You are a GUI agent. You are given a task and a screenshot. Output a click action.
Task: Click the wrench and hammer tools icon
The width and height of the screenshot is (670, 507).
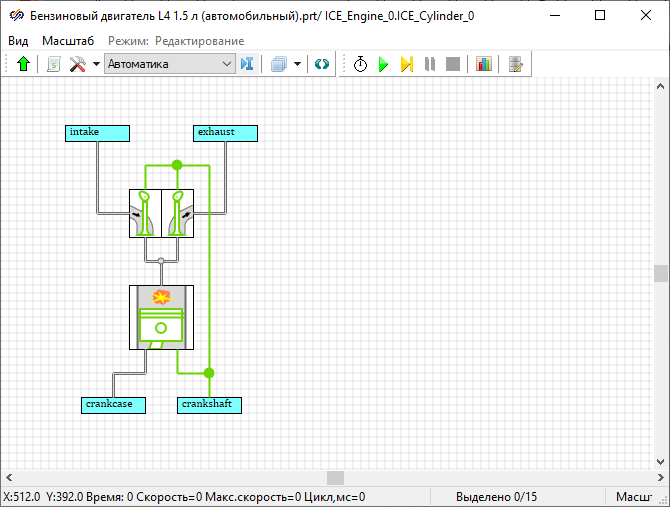(x=77, y=64)
